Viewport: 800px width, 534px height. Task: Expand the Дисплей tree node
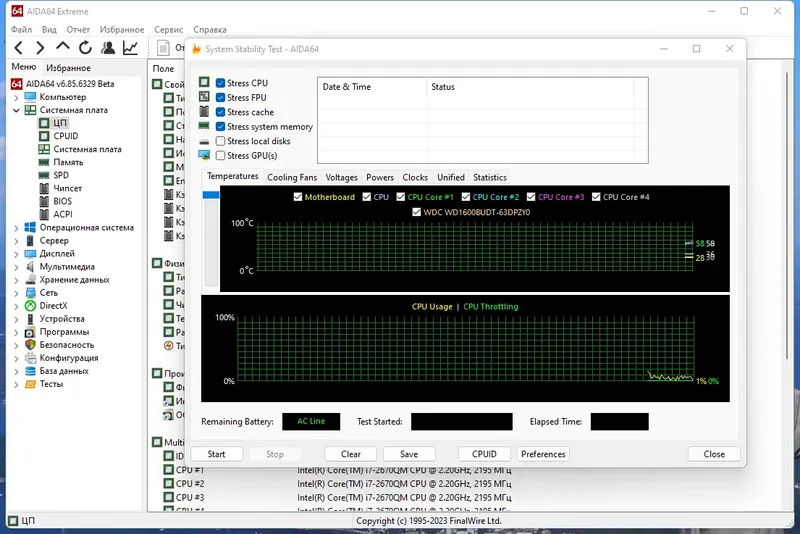coord(16,253)
